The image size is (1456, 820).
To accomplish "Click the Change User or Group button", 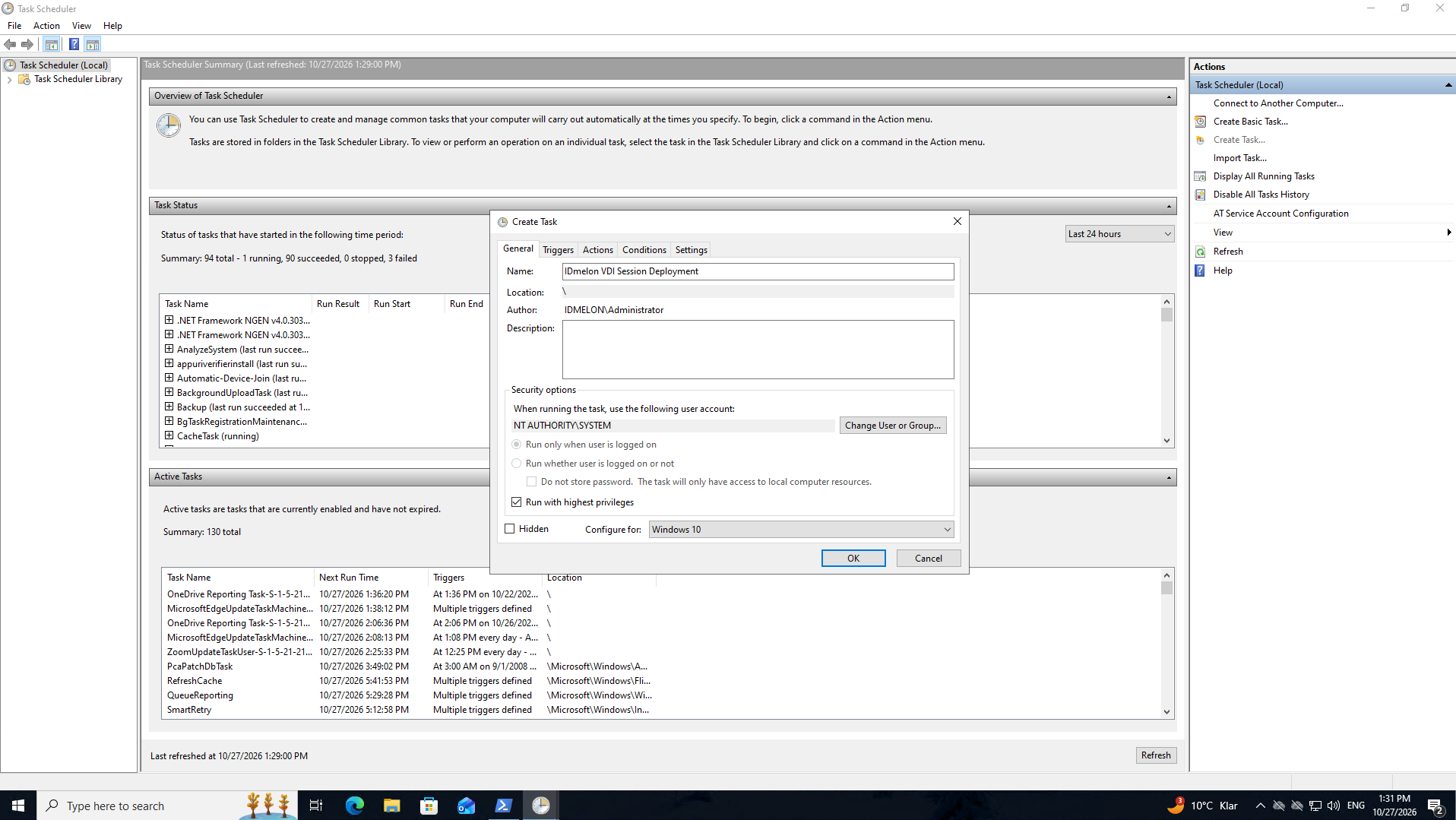I will click(x=892, y=426).
